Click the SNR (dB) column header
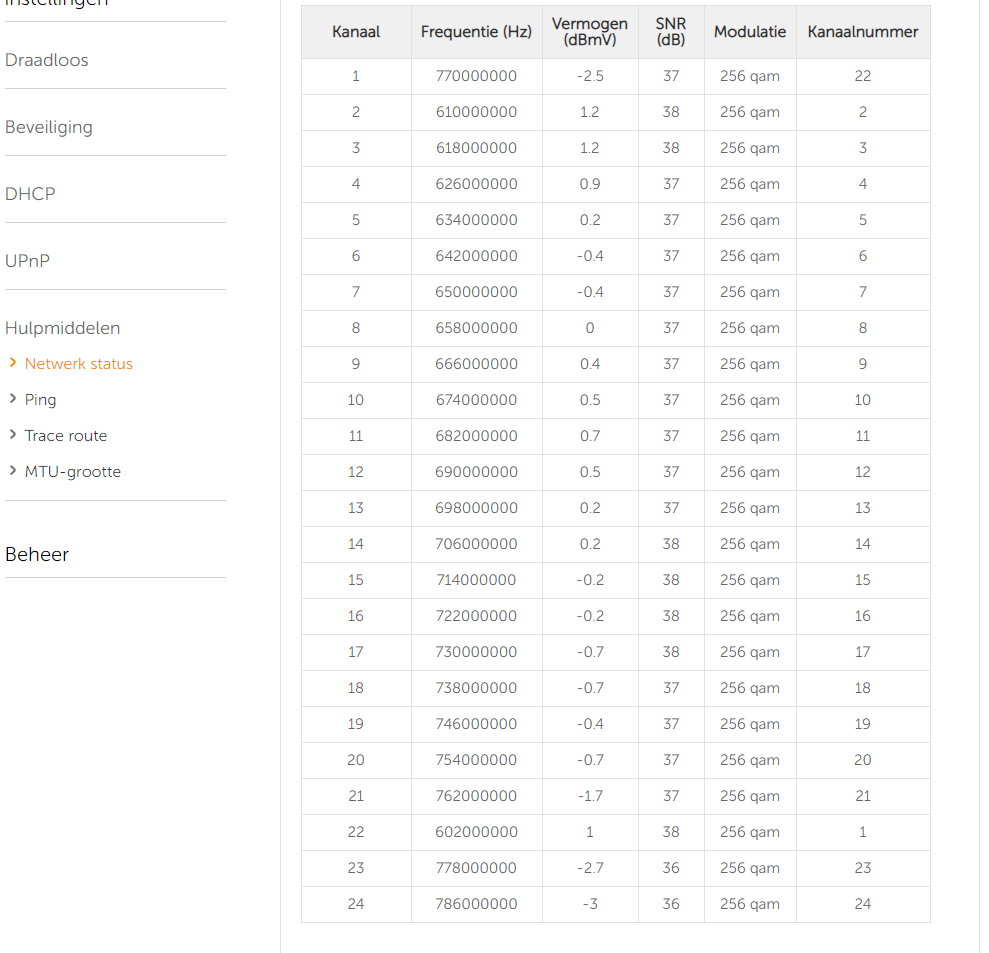This screenshot has height=953, width=989. pyautogui.click(x=670, y=32)
